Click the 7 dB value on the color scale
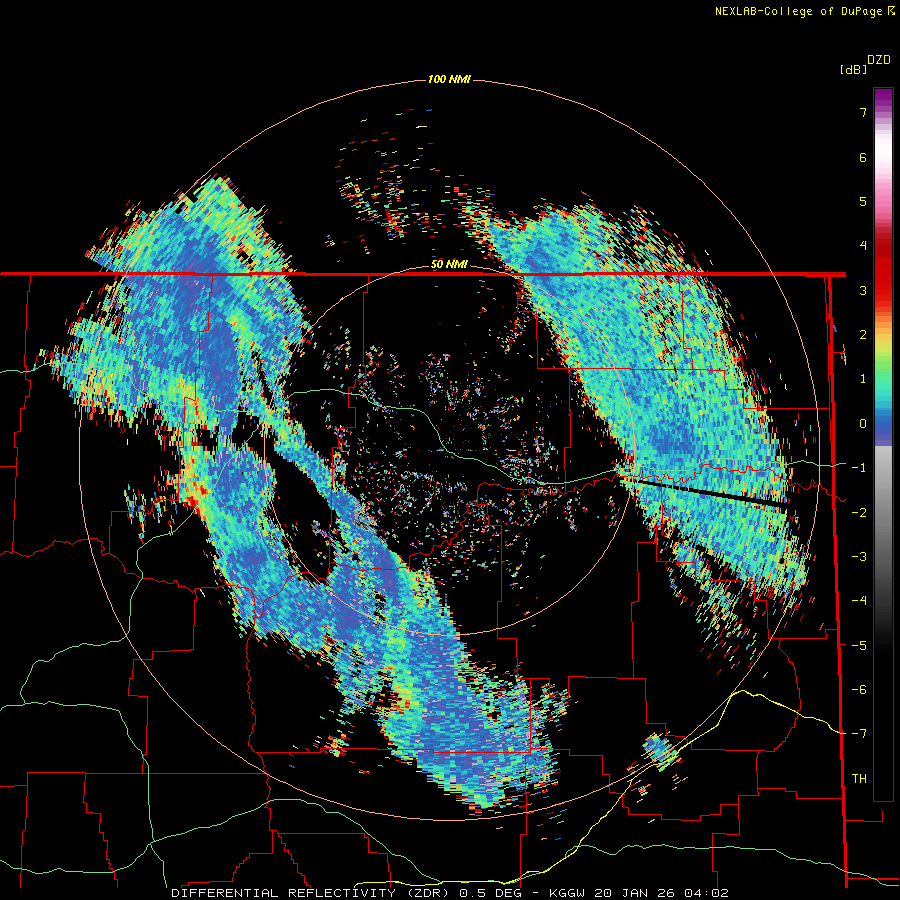900x900 pixels. point(863,112)
